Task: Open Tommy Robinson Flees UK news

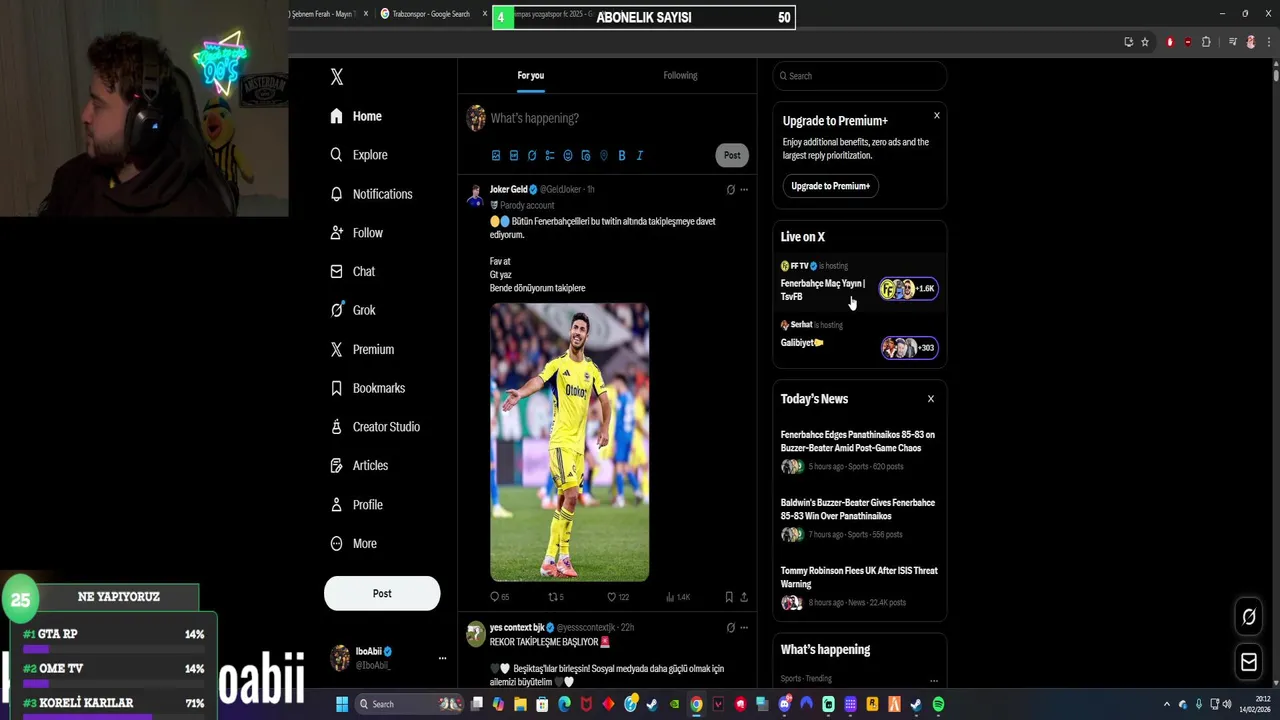Action: tap(859, 587)
